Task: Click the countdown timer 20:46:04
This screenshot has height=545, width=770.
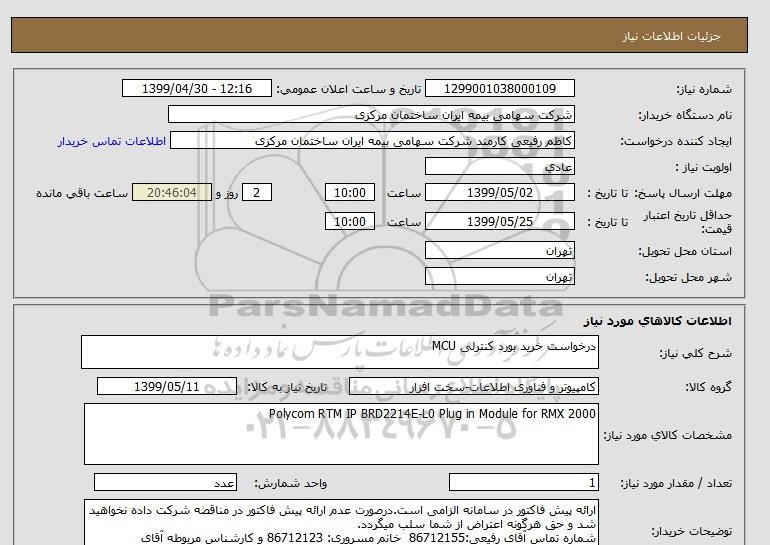Action: coord(172,192)
